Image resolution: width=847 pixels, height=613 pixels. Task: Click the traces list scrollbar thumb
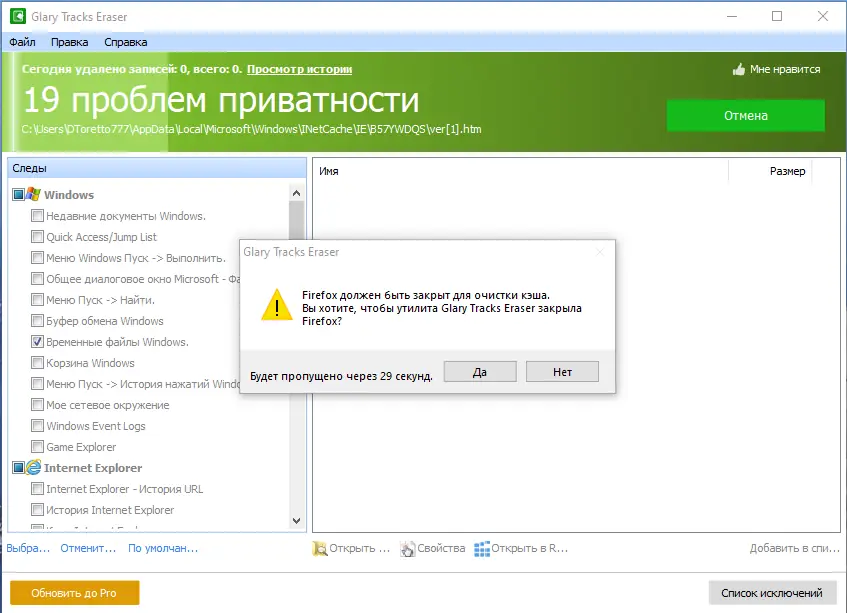click(296, 220)
